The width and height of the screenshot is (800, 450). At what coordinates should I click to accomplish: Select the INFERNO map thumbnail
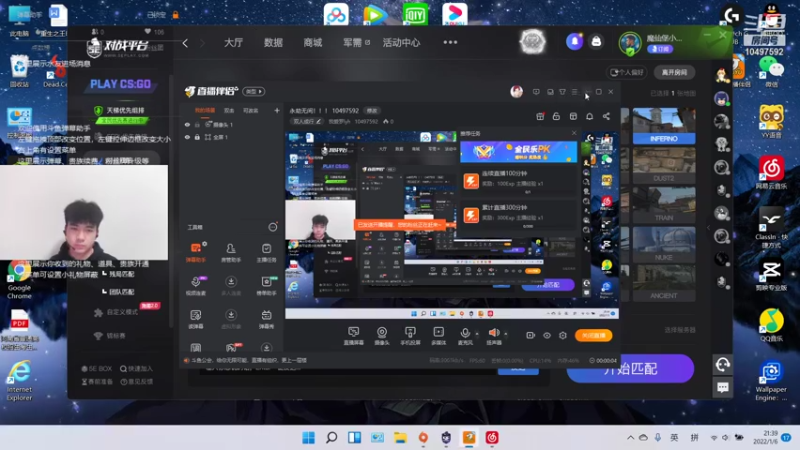(664, 126)
